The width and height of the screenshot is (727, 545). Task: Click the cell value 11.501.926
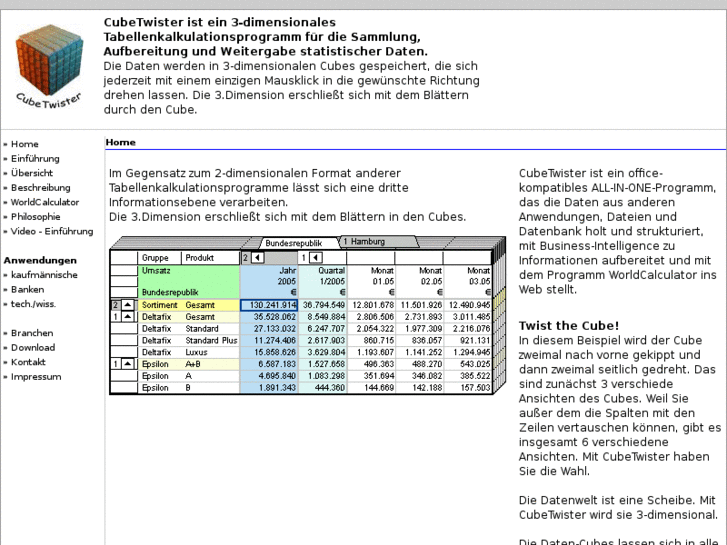(x=420, y=305)
